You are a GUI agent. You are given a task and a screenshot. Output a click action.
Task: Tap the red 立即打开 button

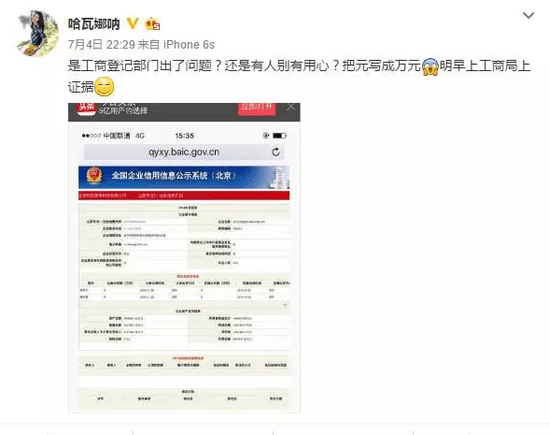(257, 108)
